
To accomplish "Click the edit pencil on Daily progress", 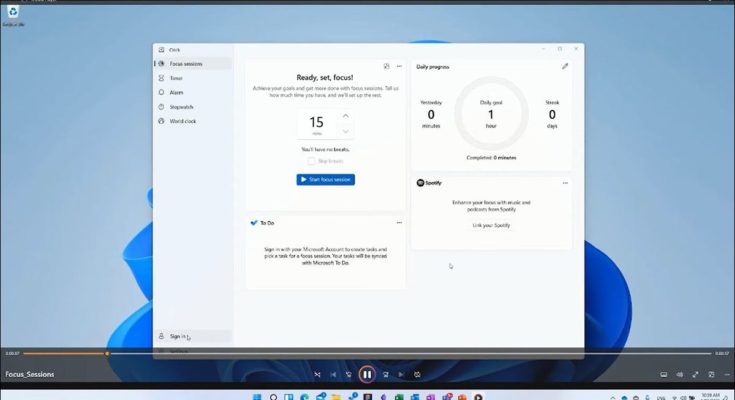I will (x=565, y=66).
